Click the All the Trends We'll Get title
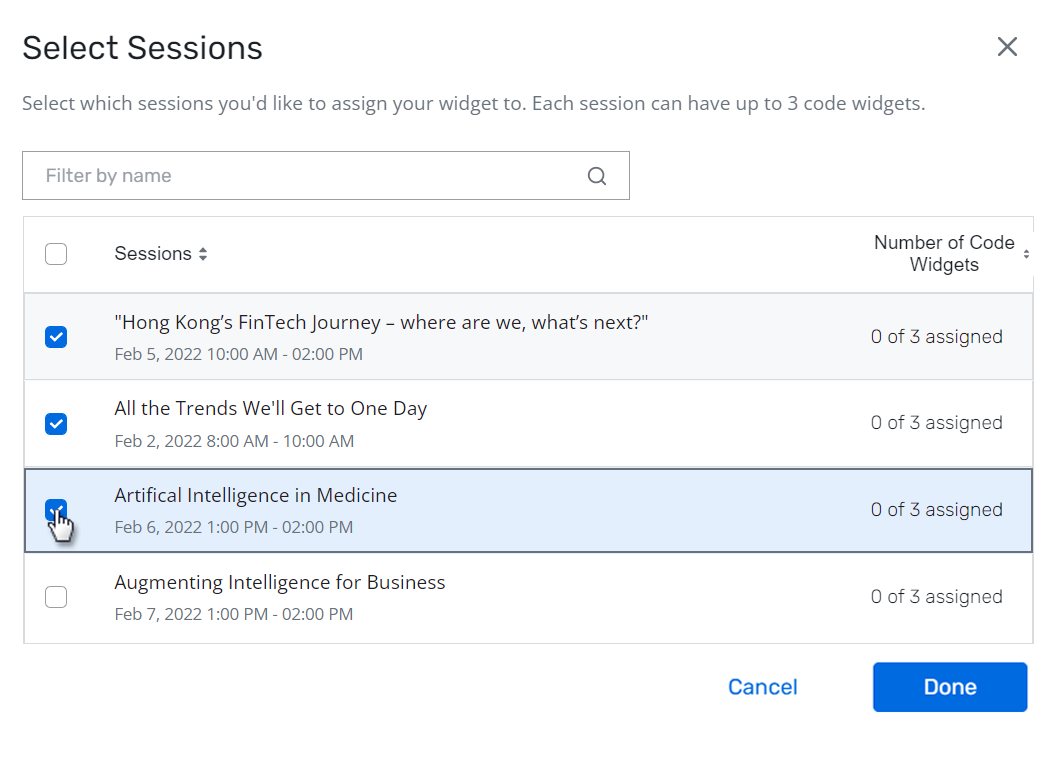This screenshot has height=772, width=1061. (x=271, y=409)
